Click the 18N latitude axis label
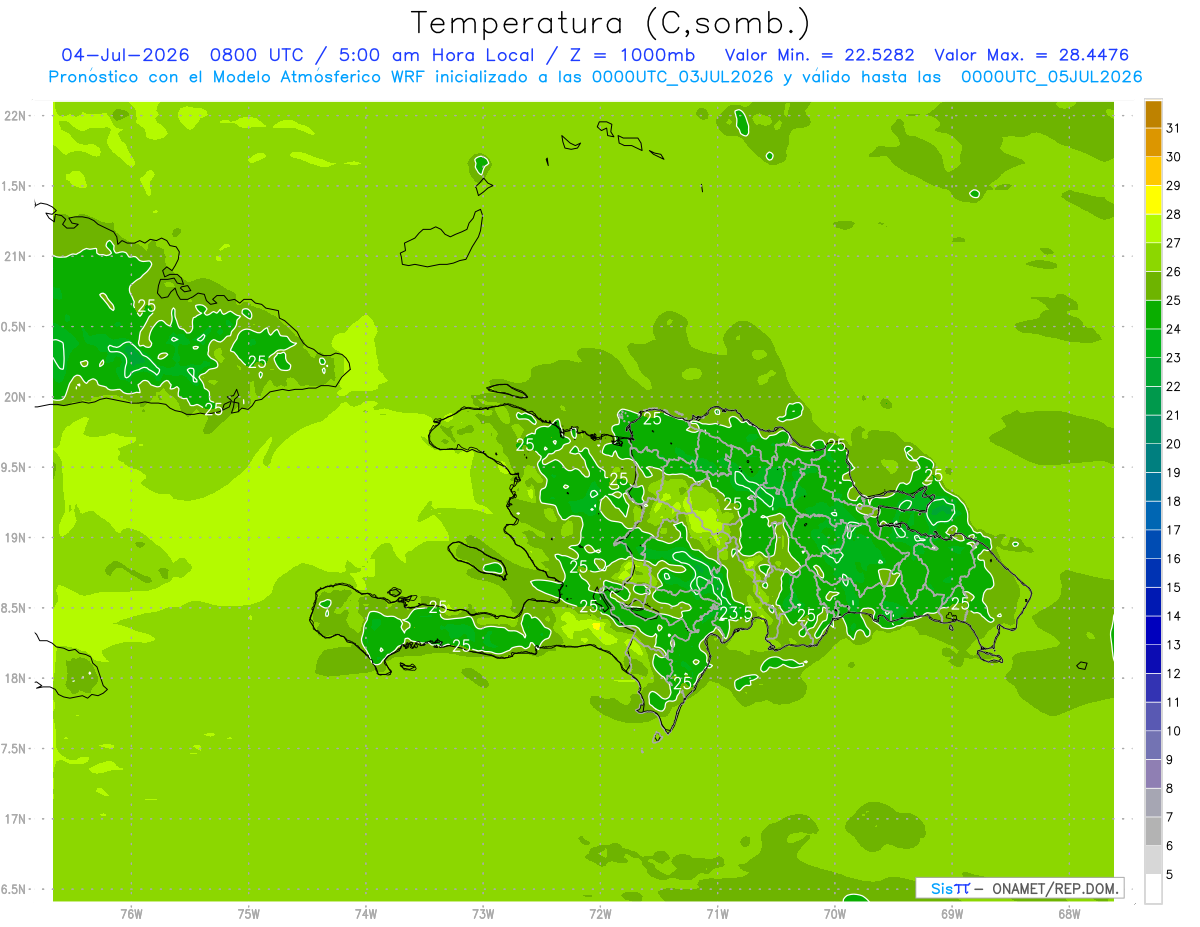 (x=14, y=678)
